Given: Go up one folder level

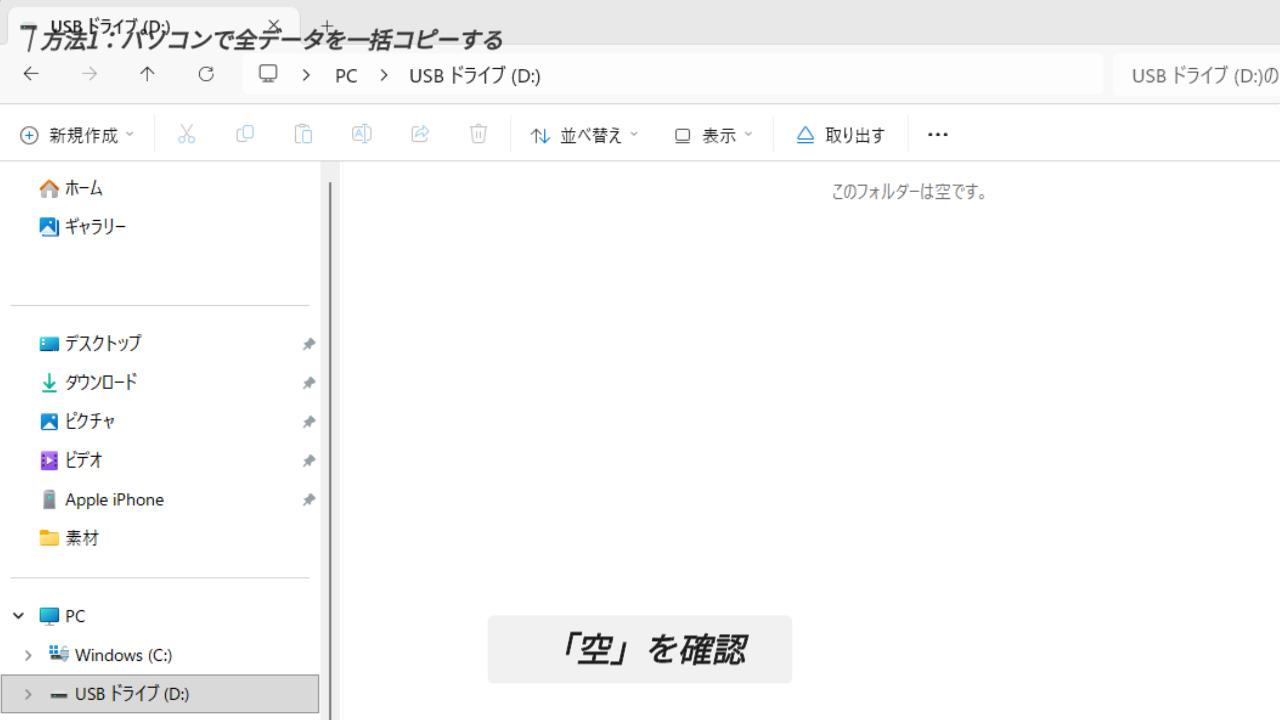Looking at the screenshot, I should 147,75.
